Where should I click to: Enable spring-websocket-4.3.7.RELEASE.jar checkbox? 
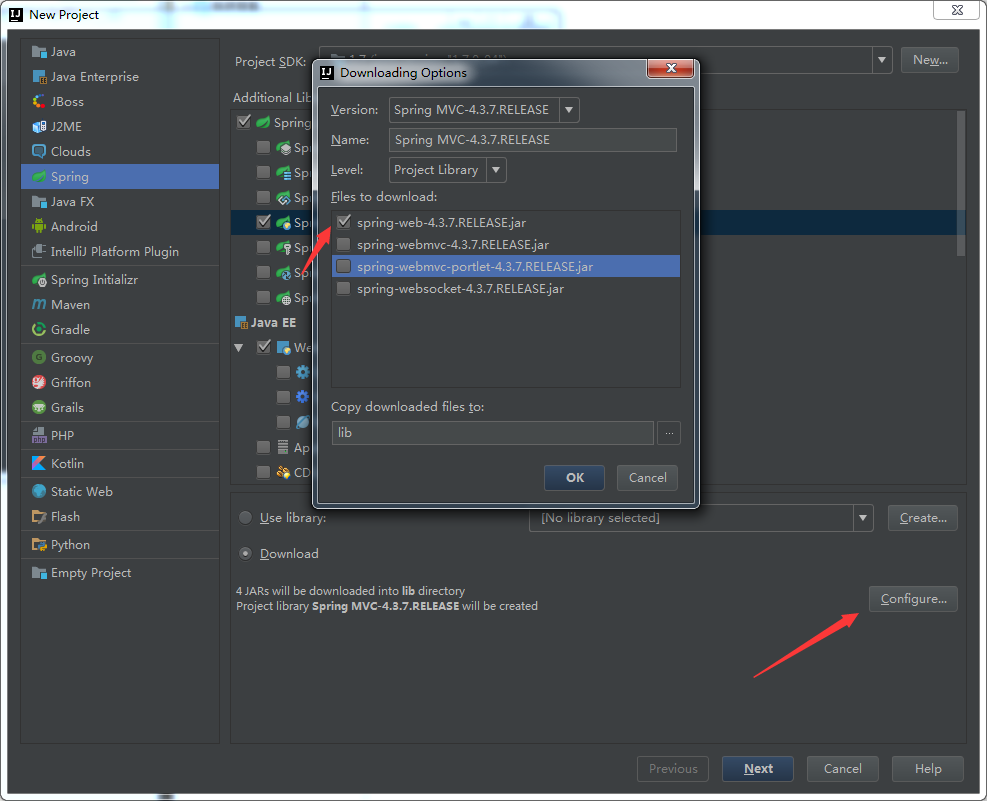344,288
